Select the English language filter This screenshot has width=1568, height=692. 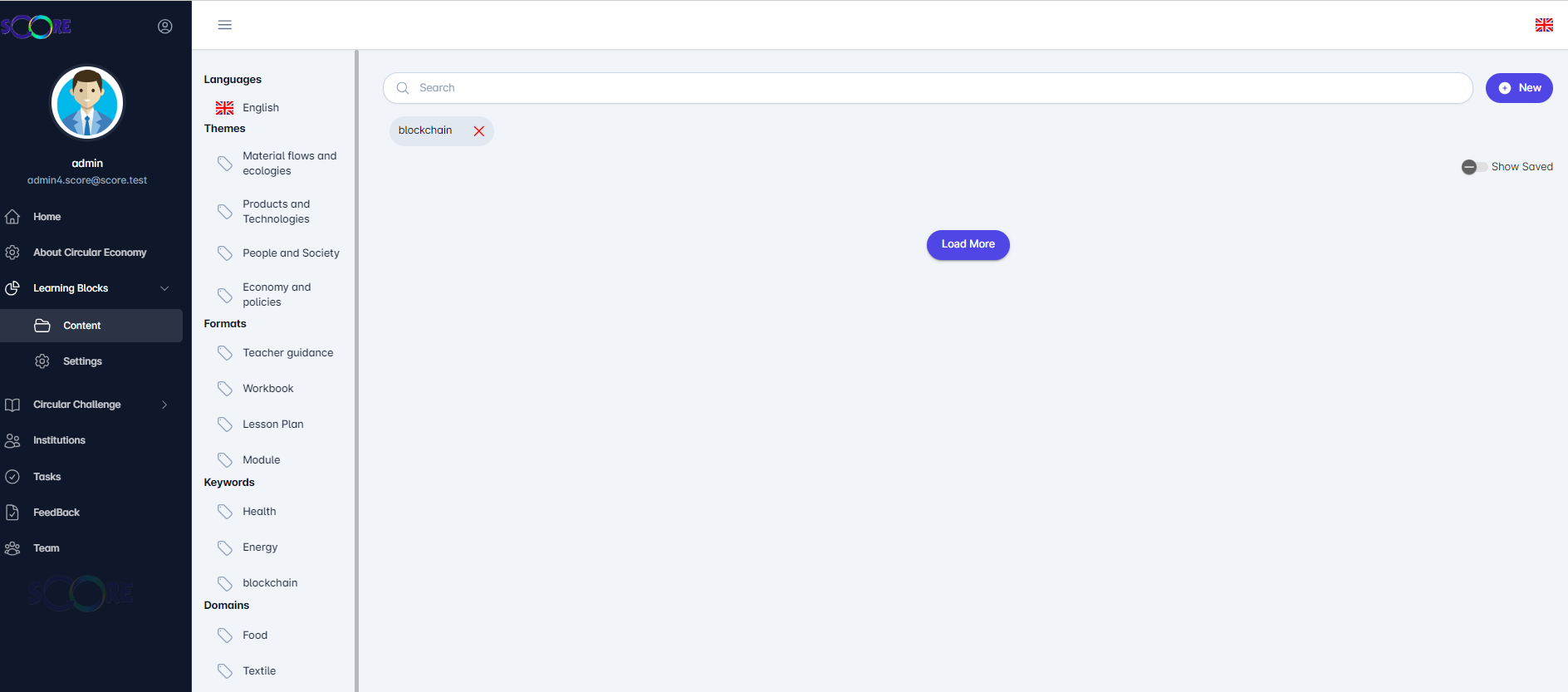260,108
